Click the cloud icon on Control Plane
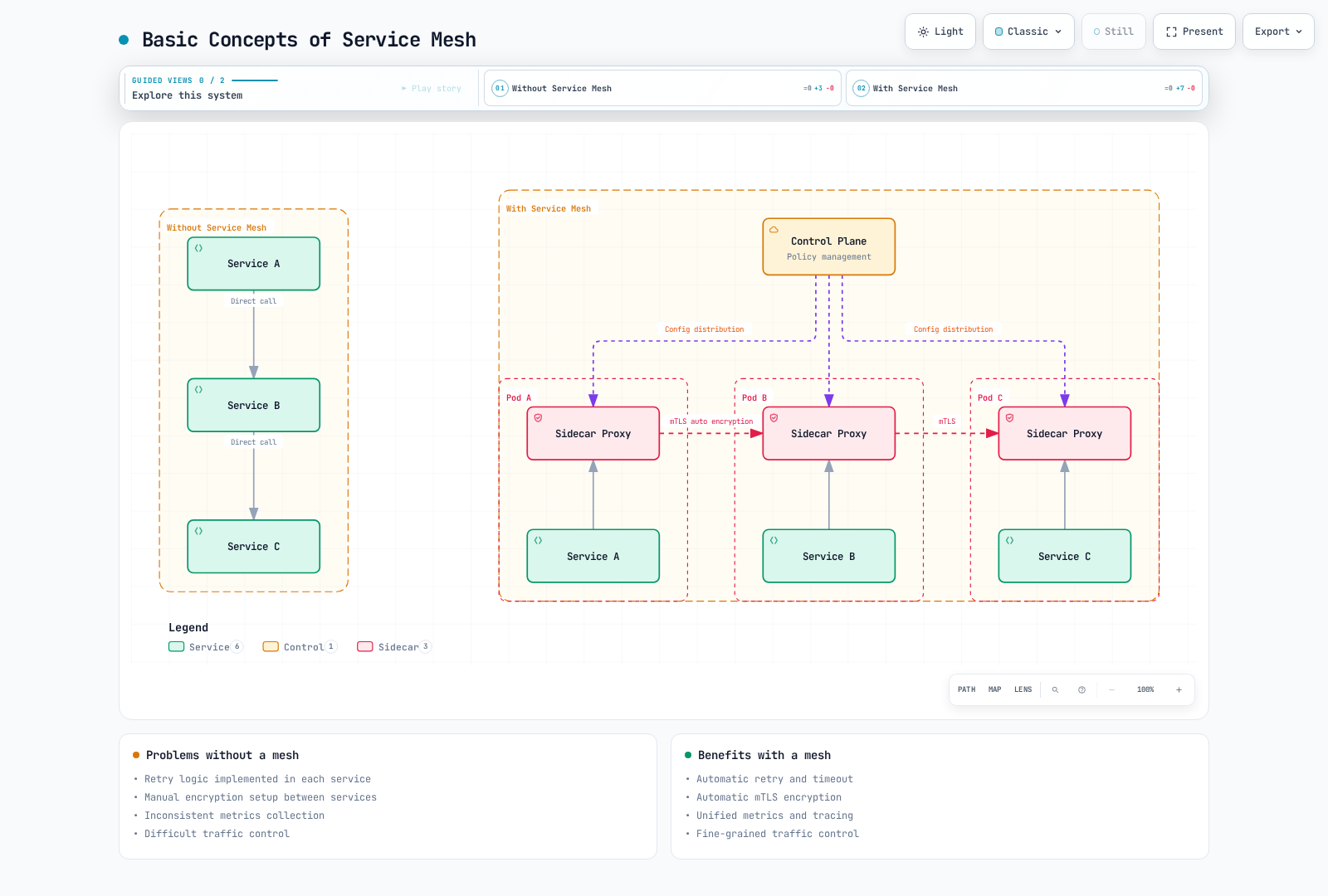The image size is (1328, 896). pos(774,230)
